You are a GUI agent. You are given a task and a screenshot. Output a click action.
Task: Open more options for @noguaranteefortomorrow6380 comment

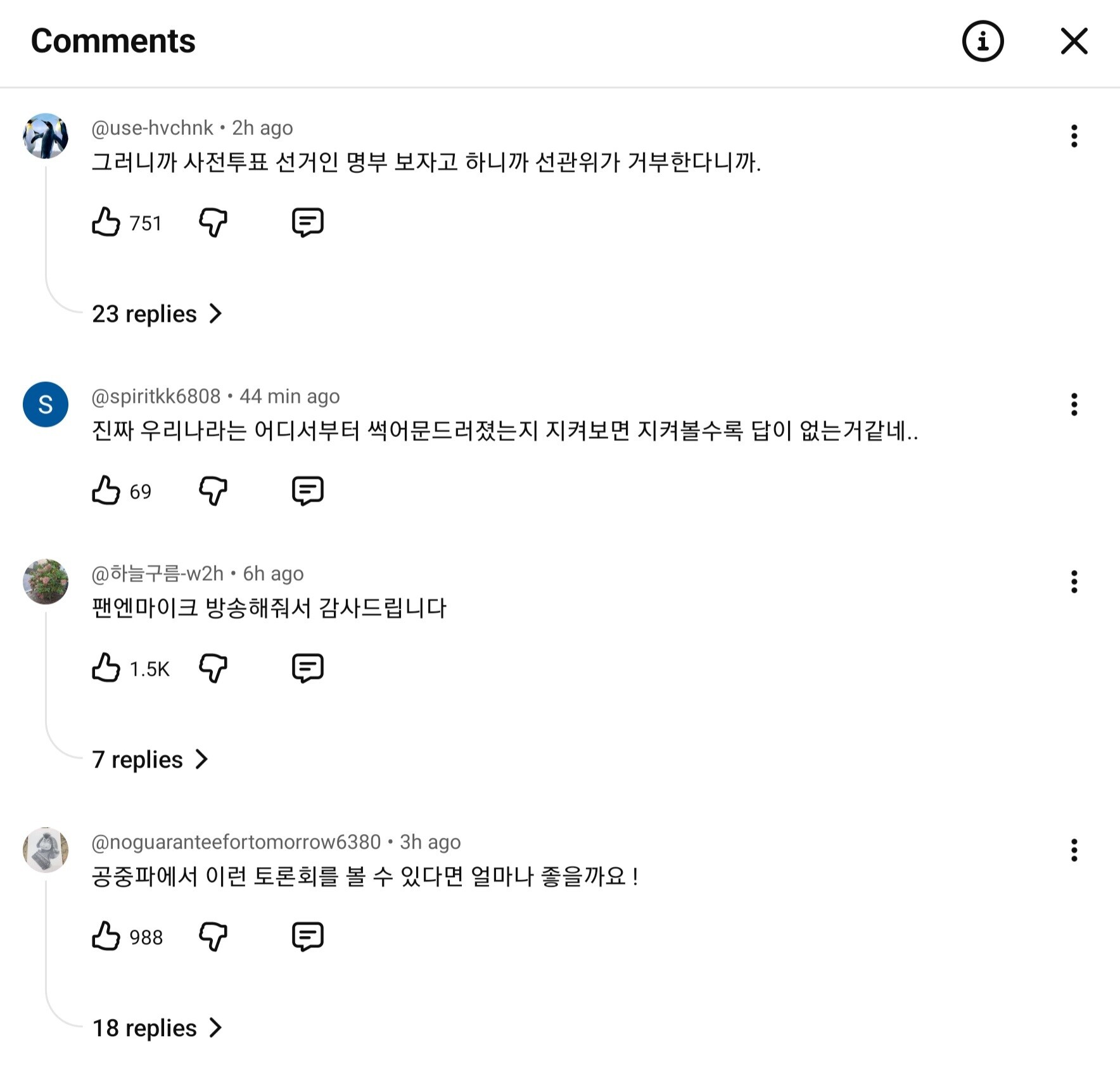1074,851
